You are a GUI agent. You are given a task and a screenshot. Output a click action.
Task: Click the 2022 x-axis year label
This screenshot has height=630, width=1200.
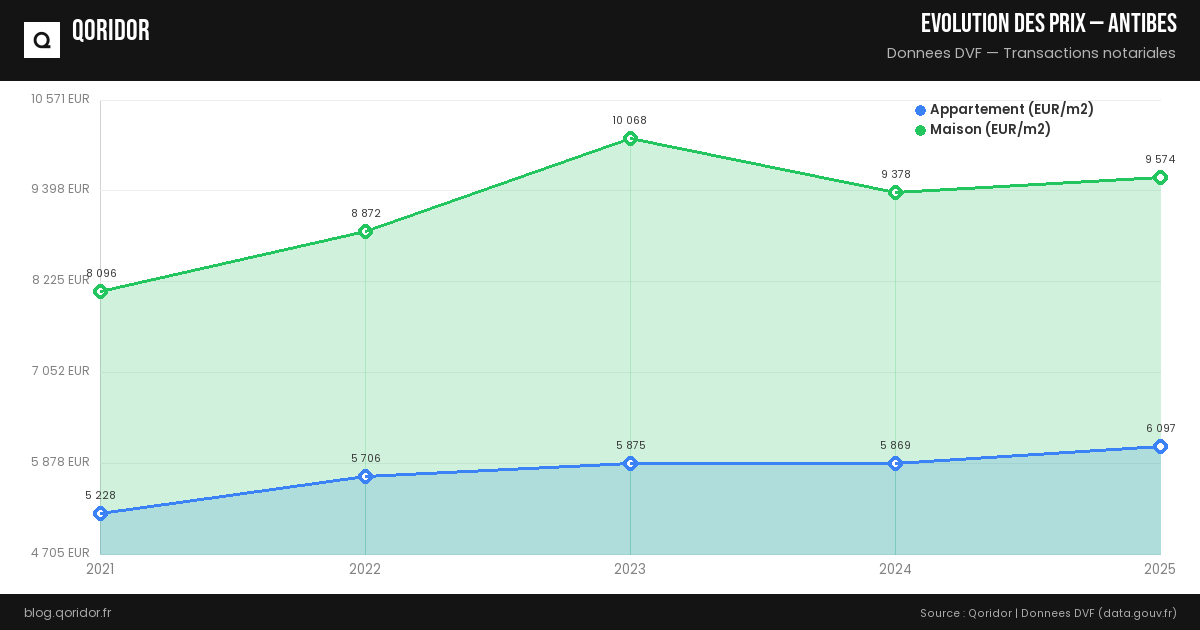pyautogui.click(x=365, y=569)
